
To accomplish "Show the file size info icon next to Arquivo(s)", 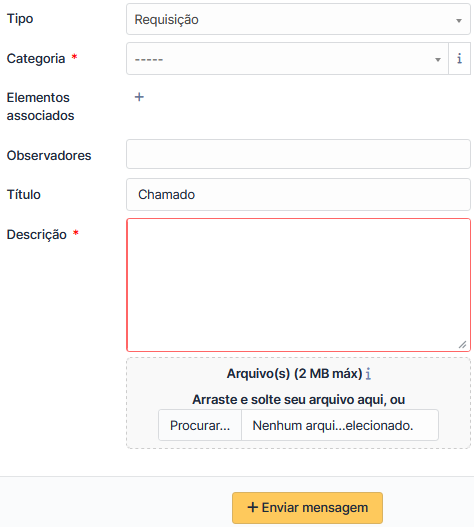I will coord(368,374).
